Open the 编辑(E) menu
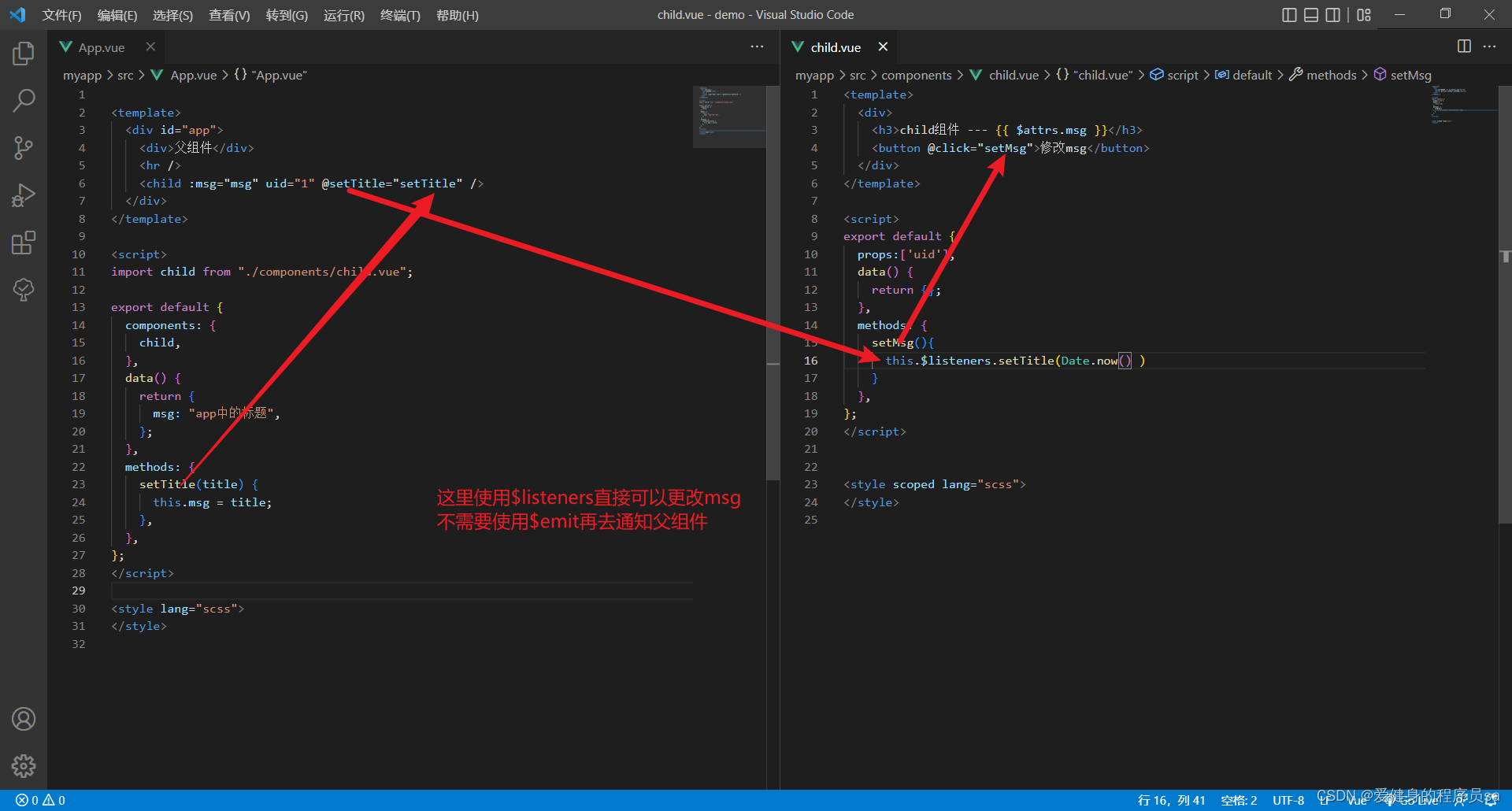 pyautogui.click(x=117, y=15)
